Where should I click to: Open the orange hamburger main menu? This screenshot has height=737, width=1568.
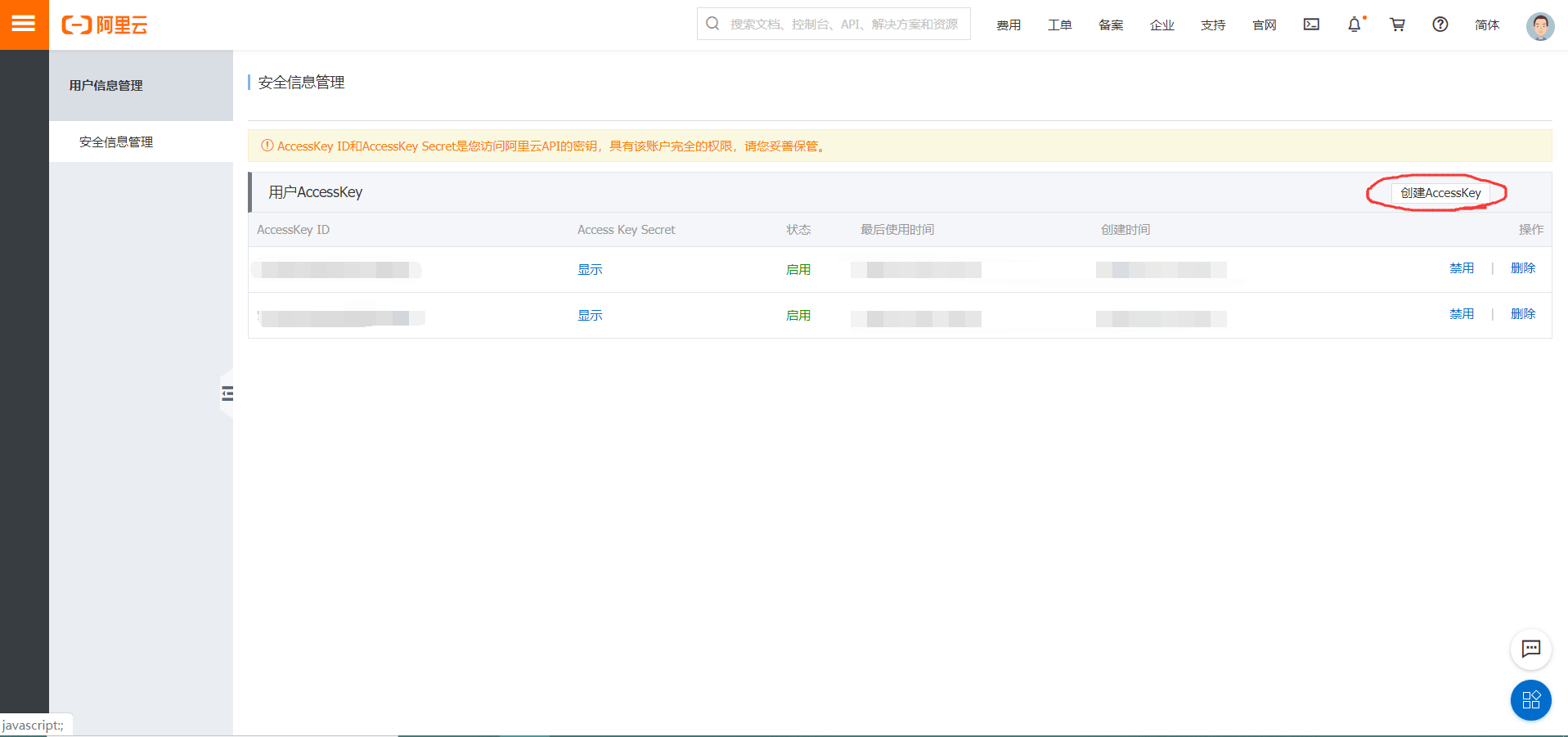tap(24, 25)
